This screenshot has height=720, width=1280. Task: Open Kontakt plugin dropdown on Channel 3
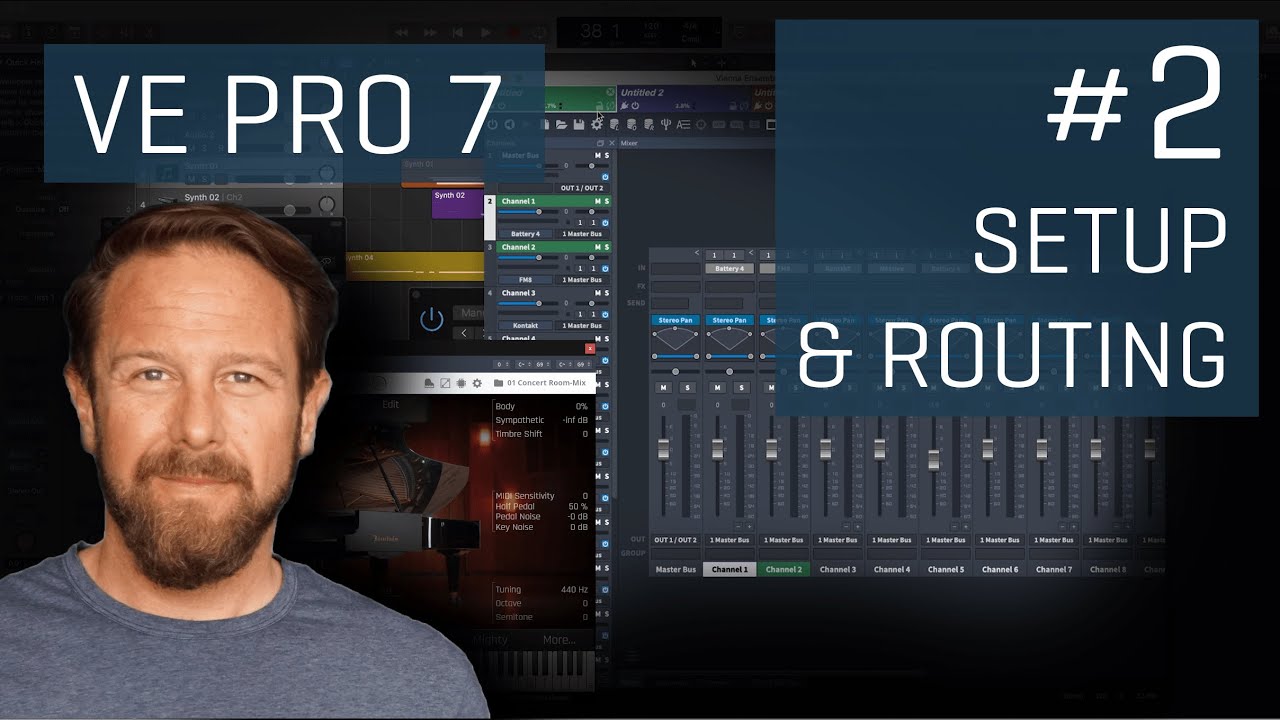525,326
